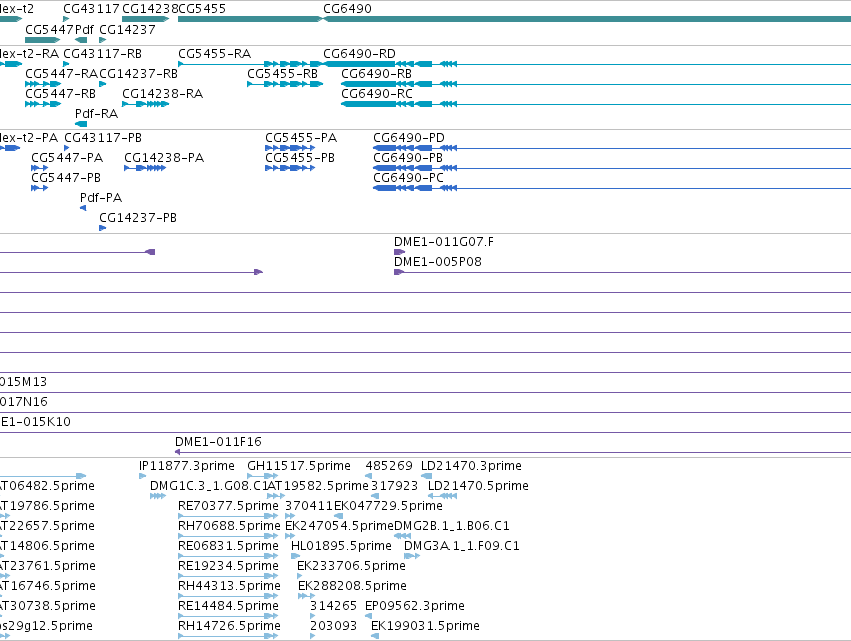Select EST EK247054.5prime

click(339, 526)
